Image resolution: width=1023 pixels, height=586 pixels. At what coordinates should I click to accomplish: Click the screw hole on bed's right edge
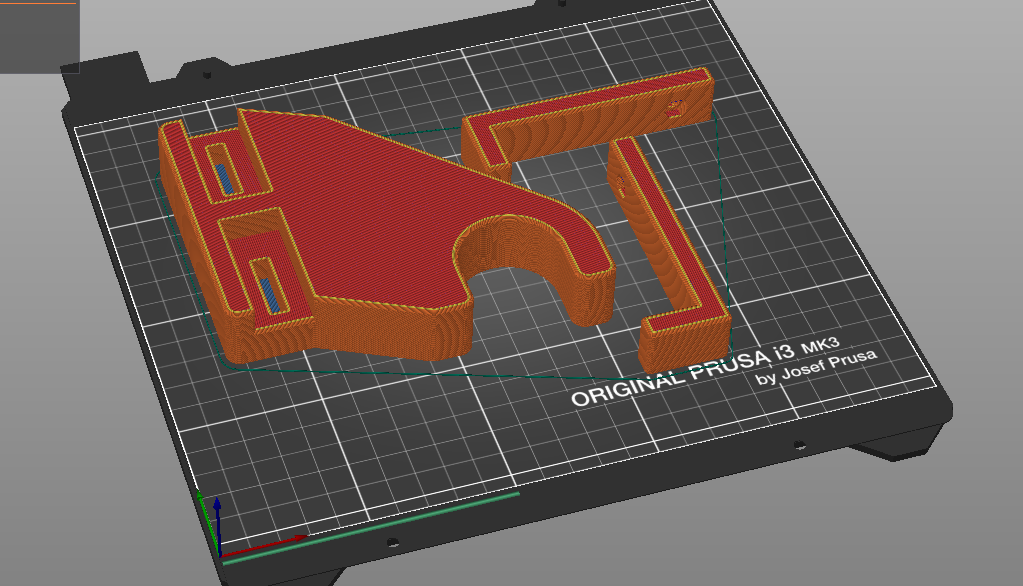click(798, 445)
